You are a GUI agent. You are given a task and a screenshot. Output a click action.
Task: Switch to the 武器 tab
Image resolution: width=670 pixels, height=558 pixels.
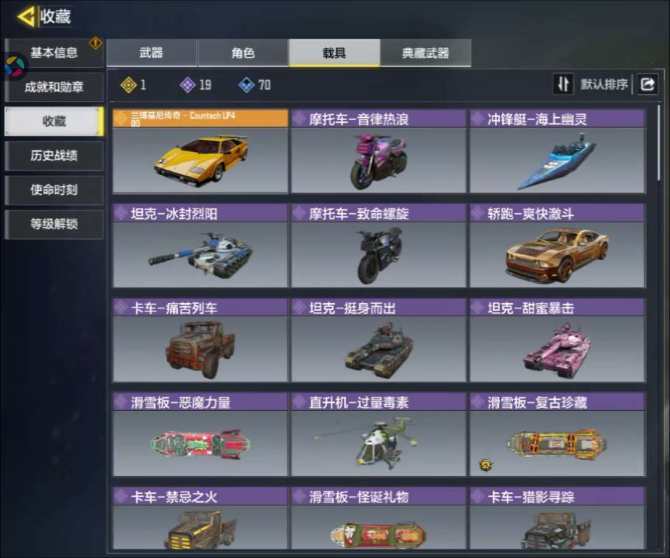151,53
